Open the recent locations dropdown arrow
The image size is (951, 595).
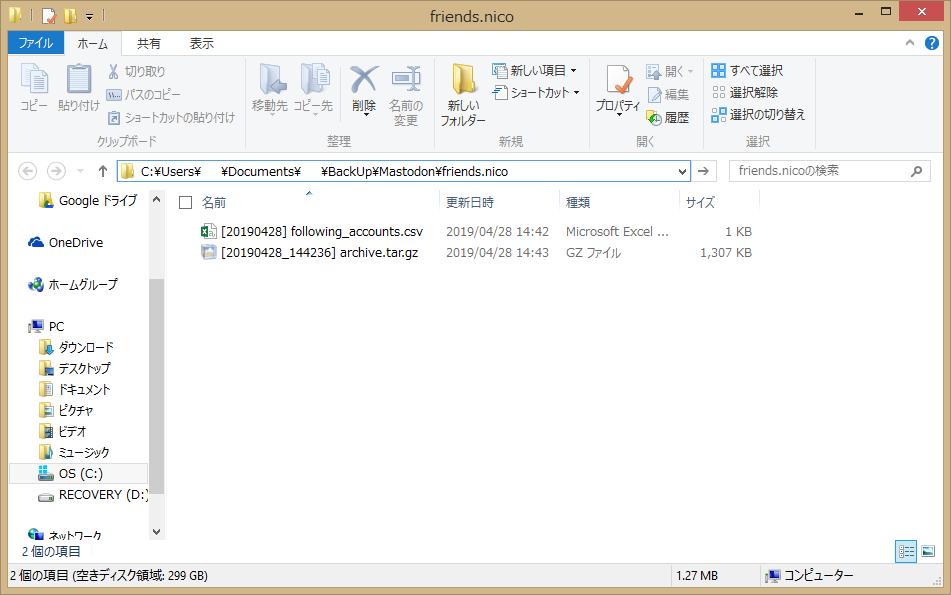80,172
